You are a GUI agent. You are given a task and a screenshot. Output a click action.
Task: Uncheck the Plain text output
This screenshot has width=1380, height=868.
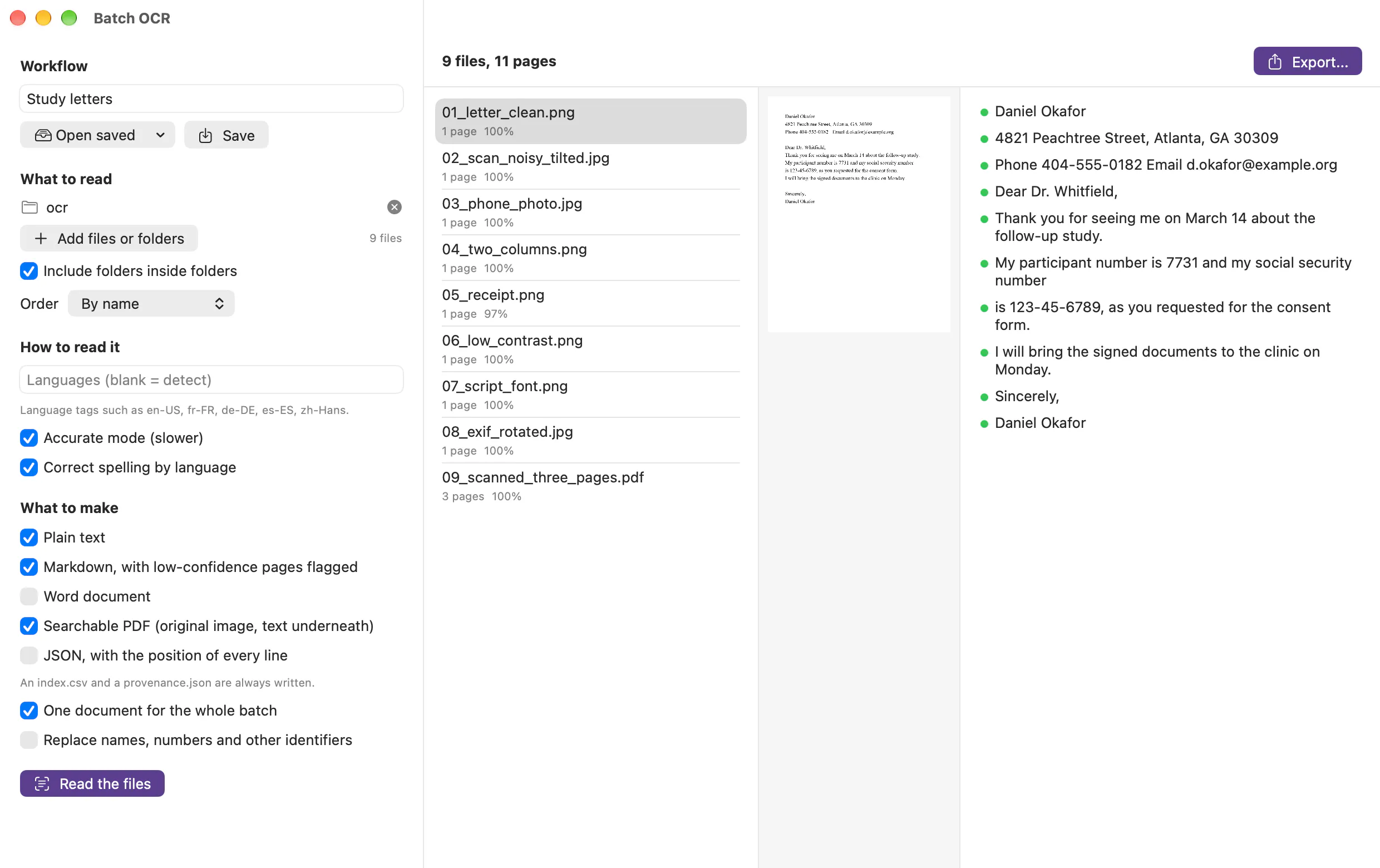[28, 537]
